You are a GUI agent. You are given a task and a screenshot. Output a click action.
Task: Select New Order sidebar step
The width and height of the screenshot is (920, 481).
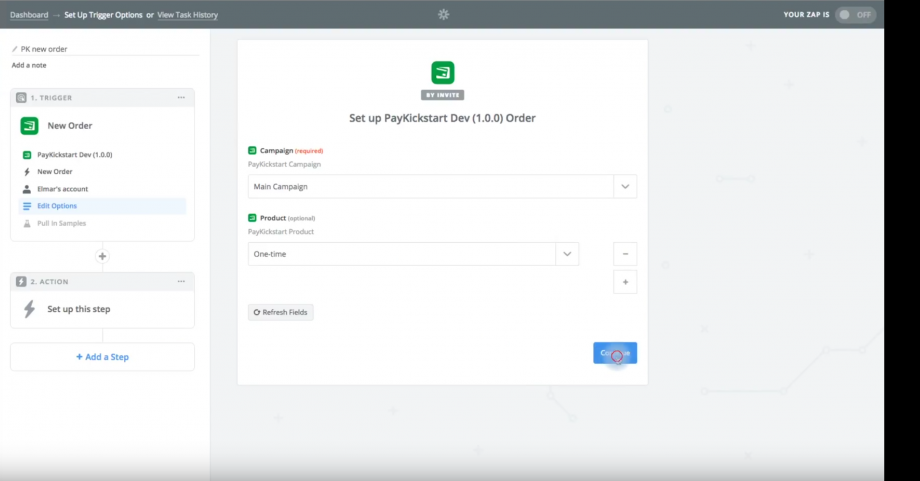(55, 172)
